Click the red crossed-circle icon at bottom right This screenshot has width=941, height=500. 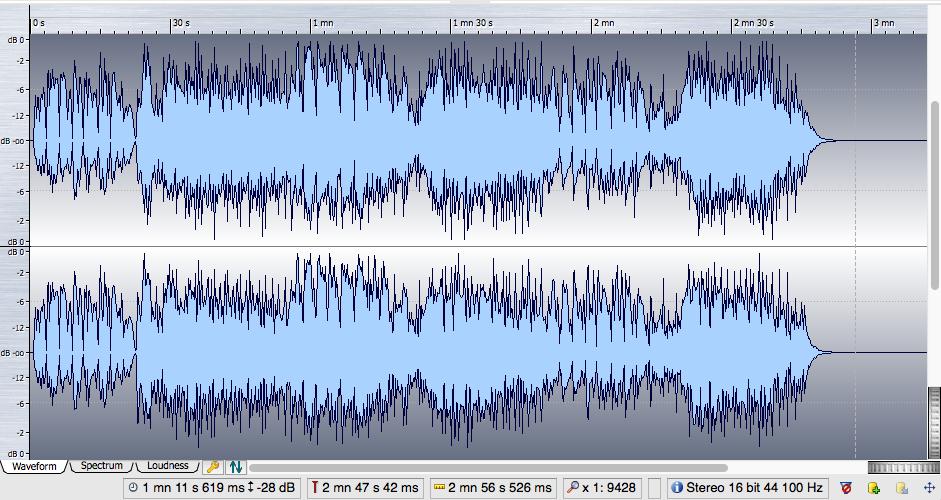846,487
